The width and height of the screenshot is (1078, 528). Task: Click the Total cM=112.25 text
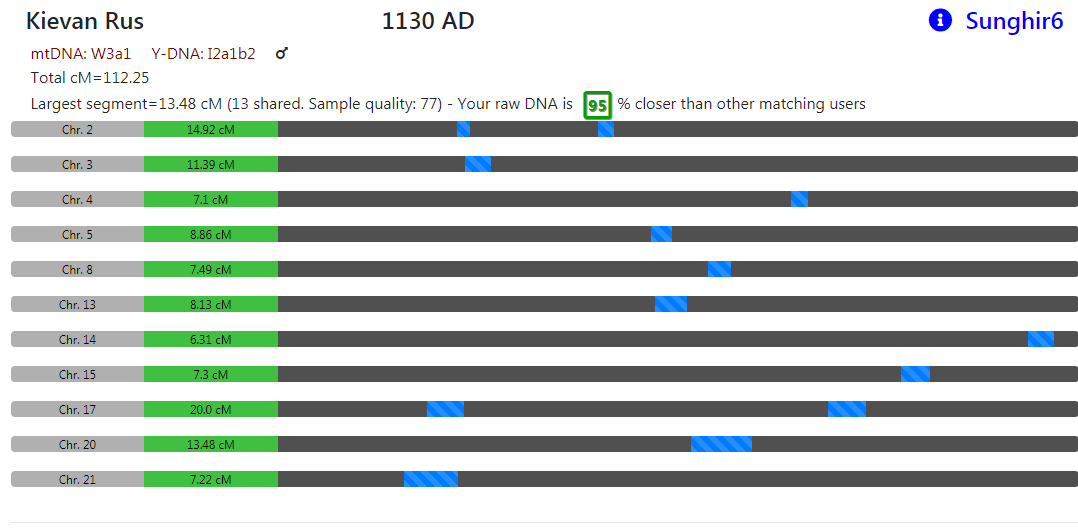tap(90, 78)
